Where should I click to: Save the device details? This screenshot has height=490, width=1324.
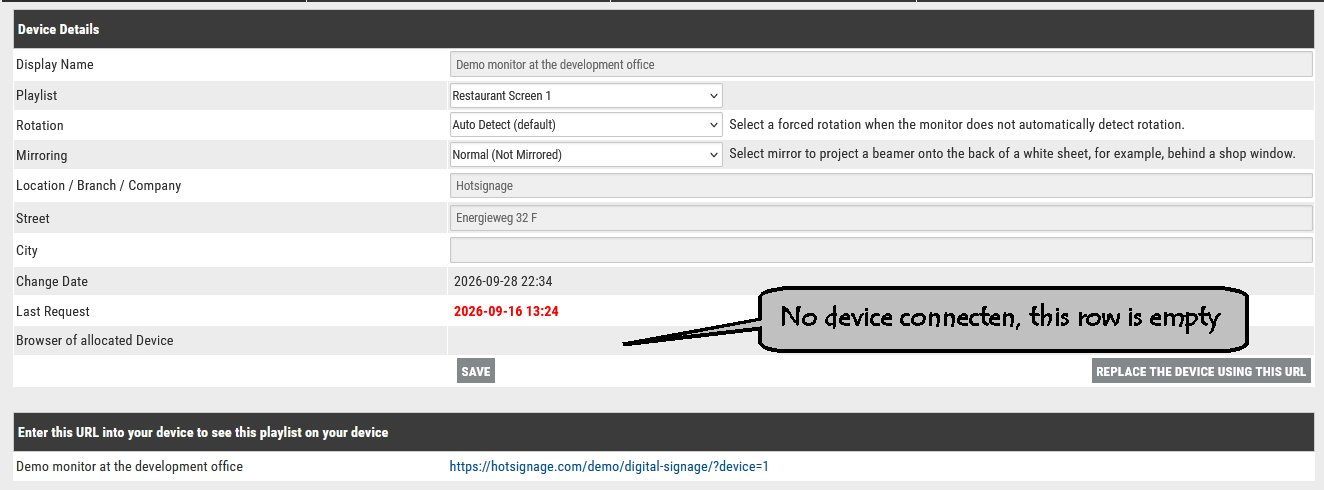(x=476, y=371)
